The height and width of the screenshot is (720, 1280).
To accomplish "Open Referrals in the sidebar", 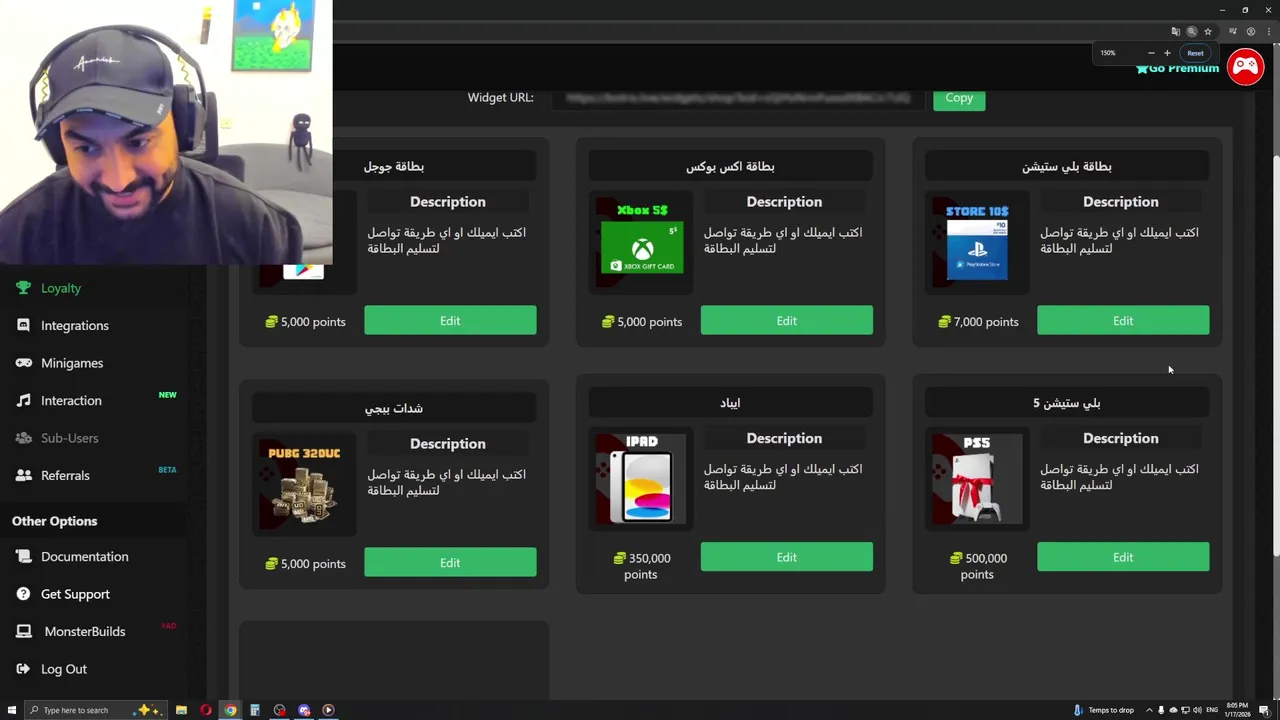I will [65, 475].
